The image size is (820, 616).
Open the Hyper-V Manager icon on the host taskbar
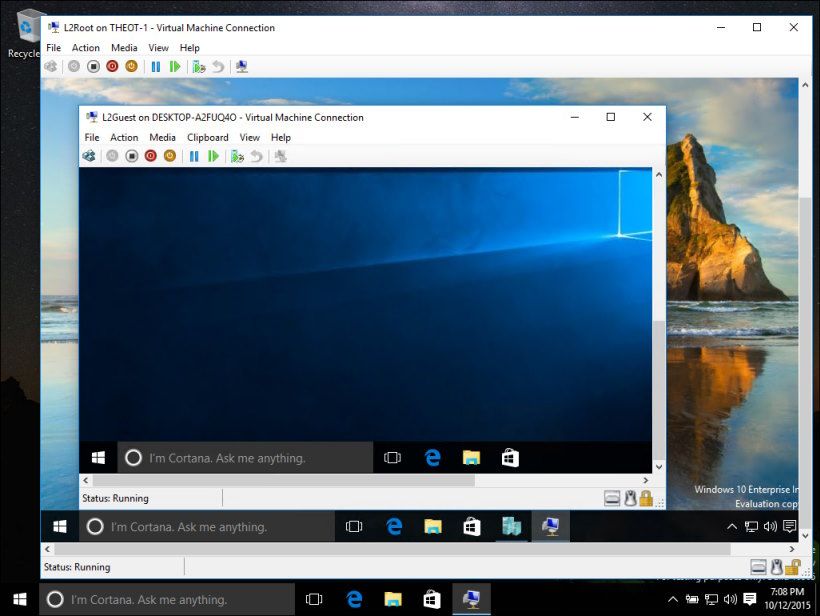click(512, 526)
